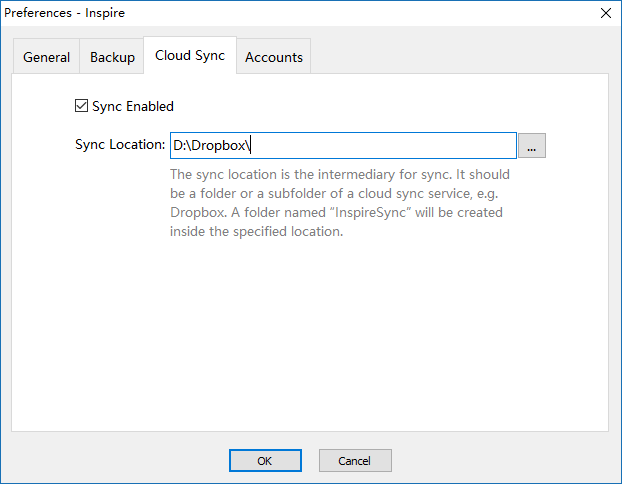Browse for sync folder with ellipsis button
This screenshot has width=622, height=484.
click(x=531, y=146)
